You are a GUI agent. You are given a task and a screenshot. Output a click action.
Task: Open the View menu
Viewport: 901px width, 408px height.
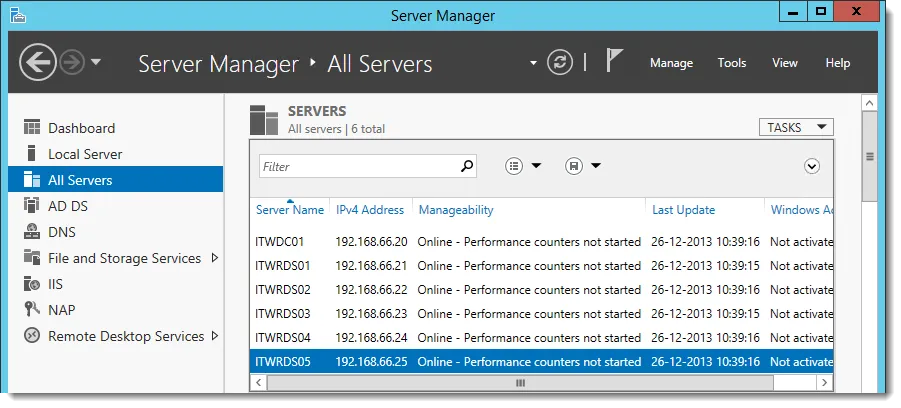784,63
